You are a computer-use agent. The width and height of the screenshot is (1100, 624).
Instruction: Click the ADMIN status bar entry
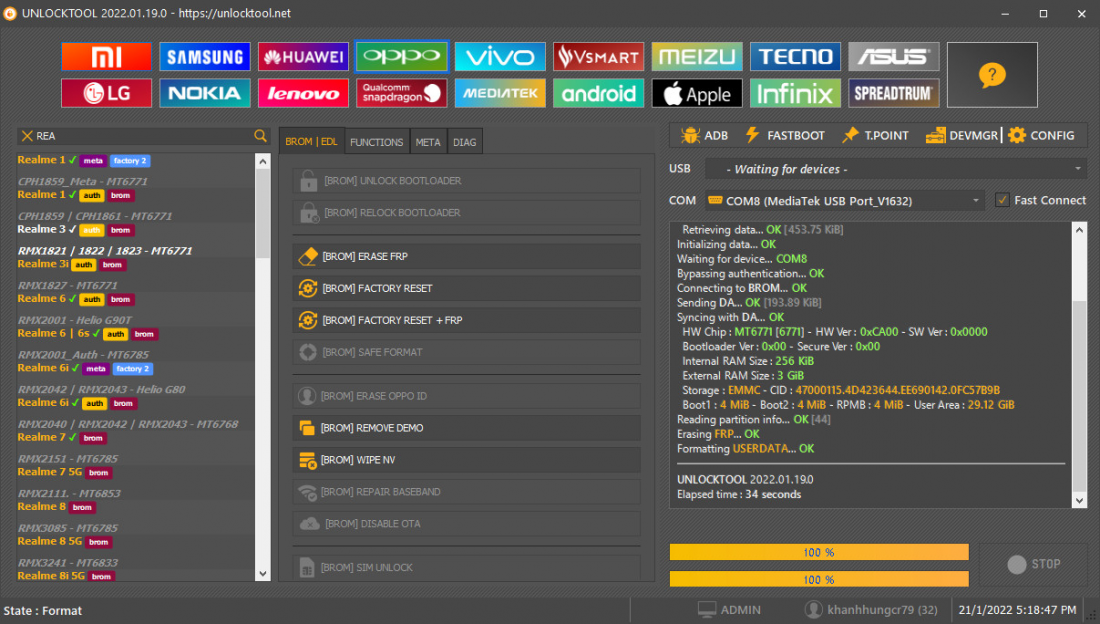point(730,610)
